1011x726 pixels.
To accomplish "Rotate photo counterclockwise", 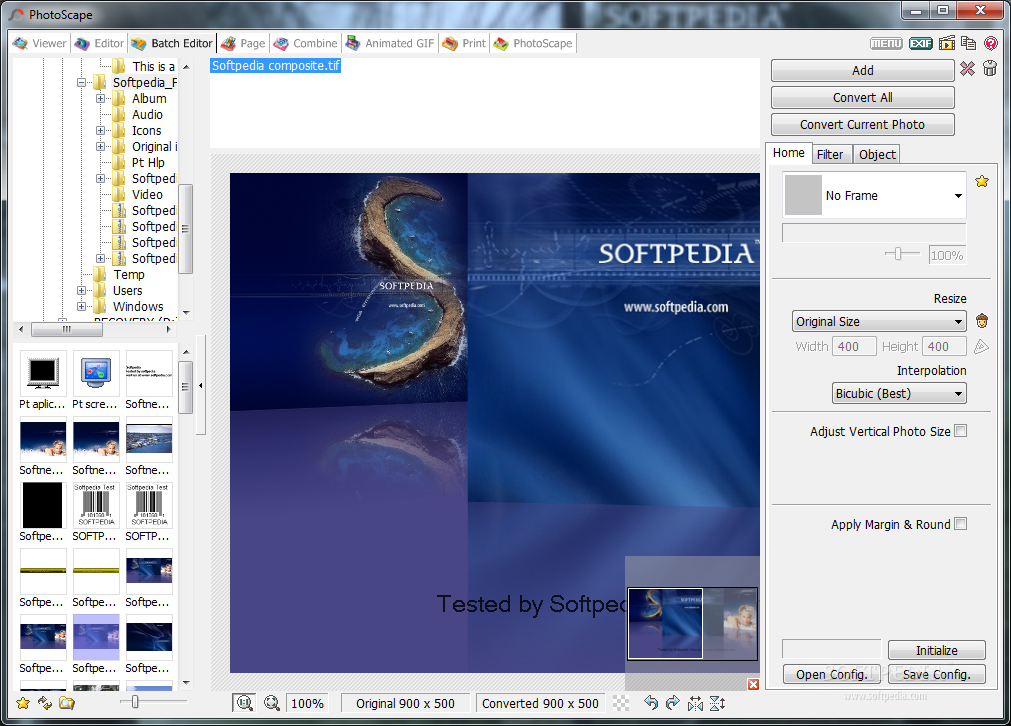I will (x=651, y=703).
